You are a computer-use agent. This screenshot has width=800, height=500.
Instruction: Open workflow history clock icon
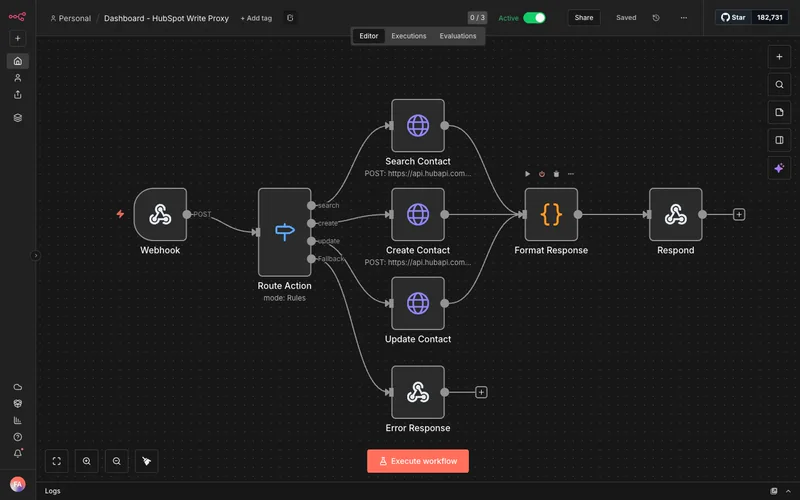656,18
